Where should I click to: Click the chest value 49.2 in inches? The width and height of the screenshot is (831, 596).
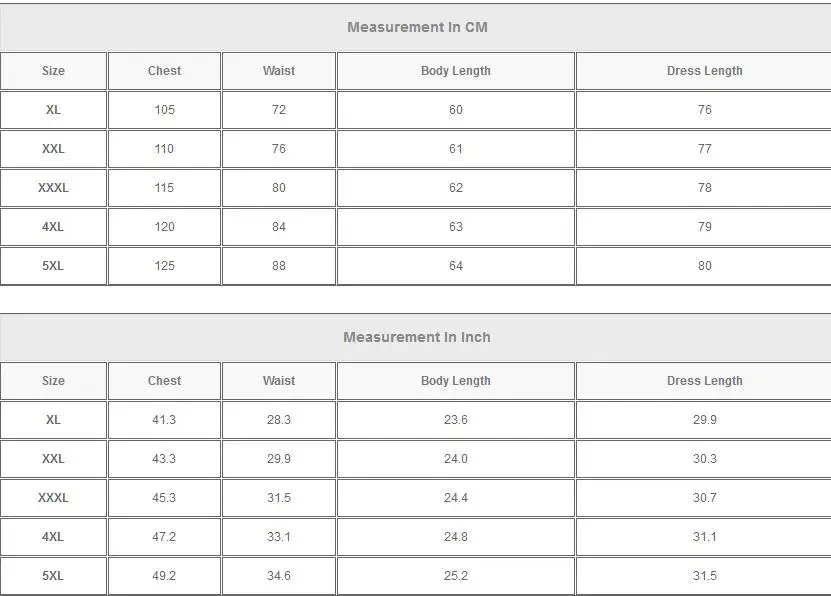click(164, 576)
